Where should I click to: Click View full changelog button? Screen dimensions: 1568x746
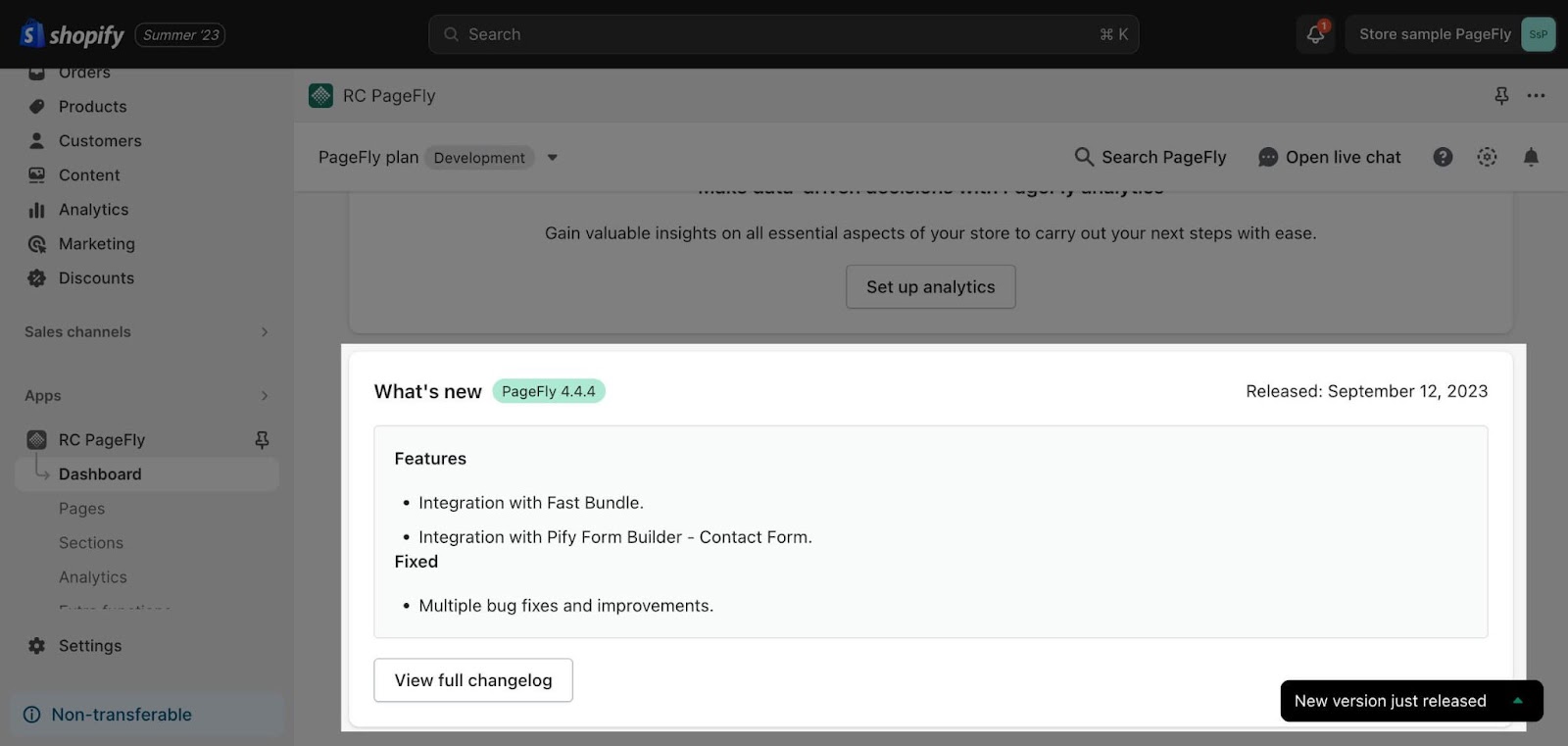[473, 680]
